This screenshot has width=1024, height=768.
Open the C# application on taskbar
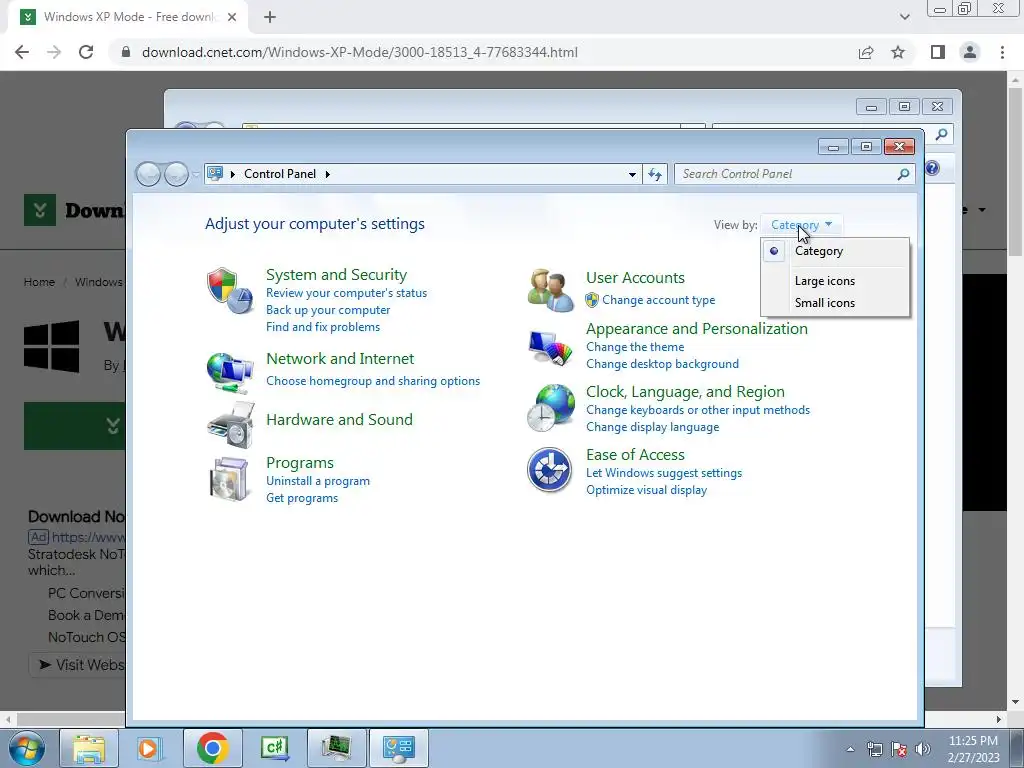tap(274, 748)
